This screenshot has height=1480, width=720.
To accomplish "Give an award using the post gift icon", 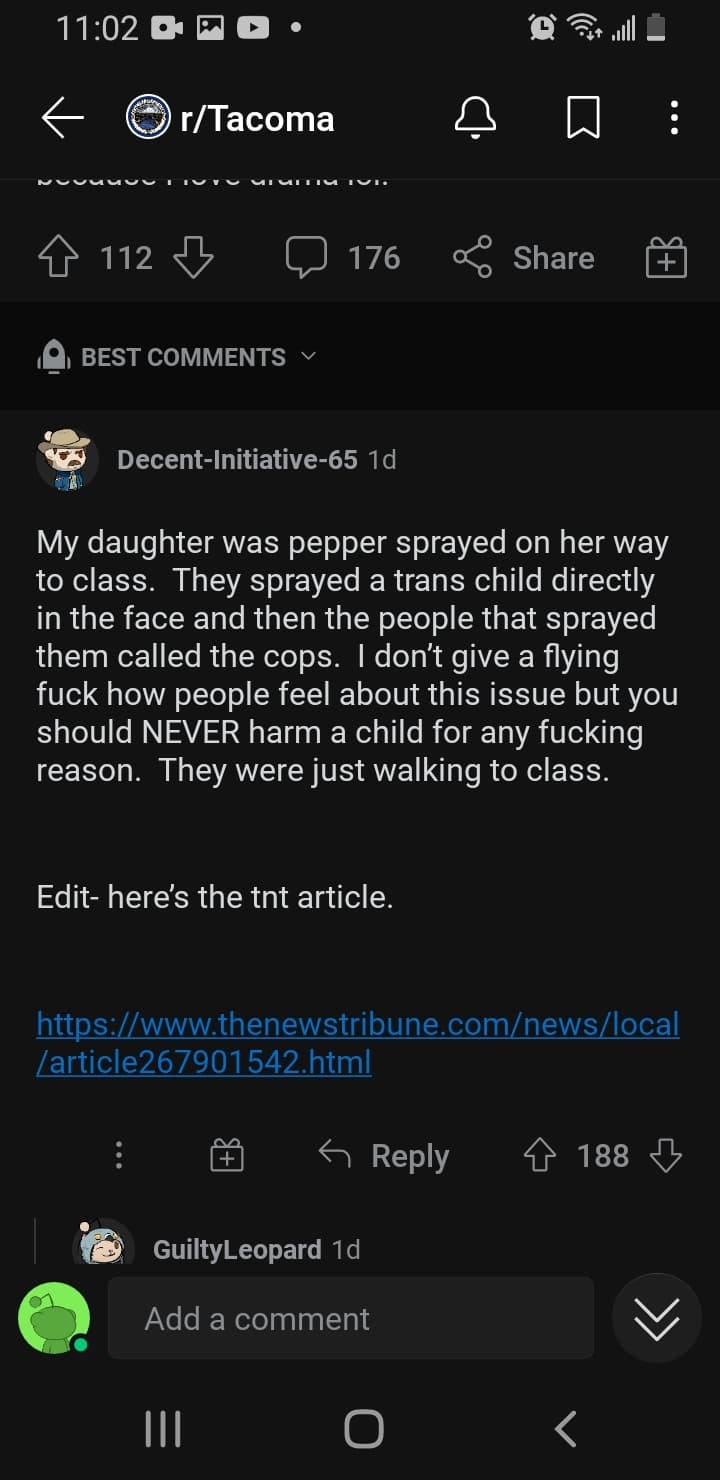I will tap(665, 258).
